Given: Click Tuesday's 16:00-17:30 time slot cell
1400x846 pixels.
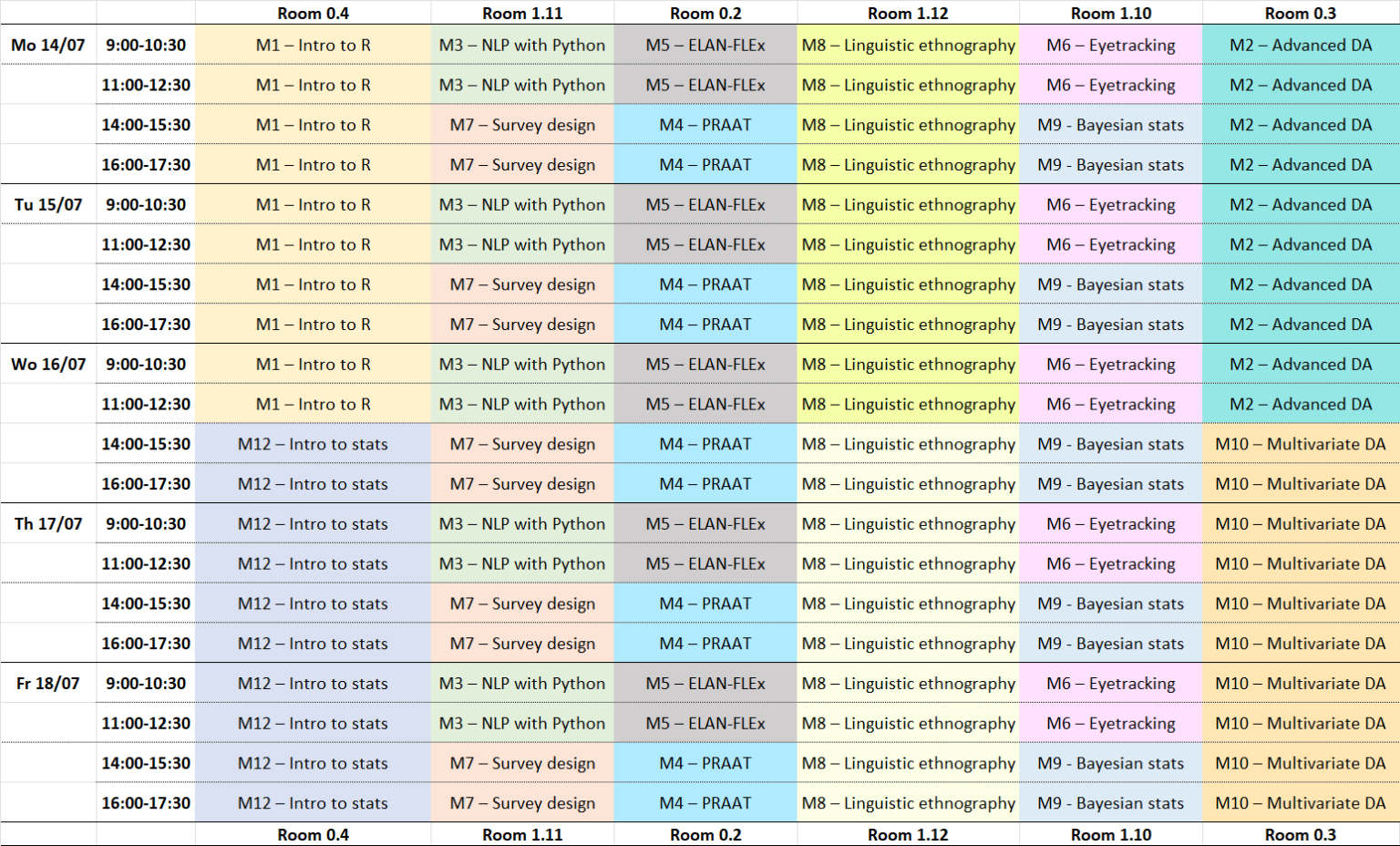Looking at the screenshot, I should click(x=146, y=324).
